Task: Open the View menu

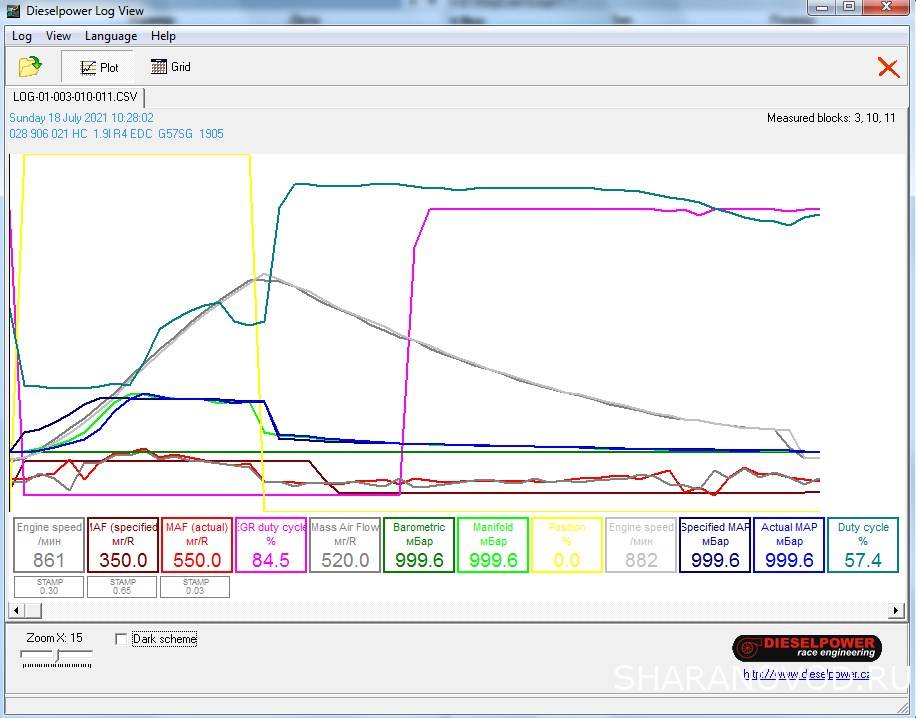Action: [x=59, y=36]
